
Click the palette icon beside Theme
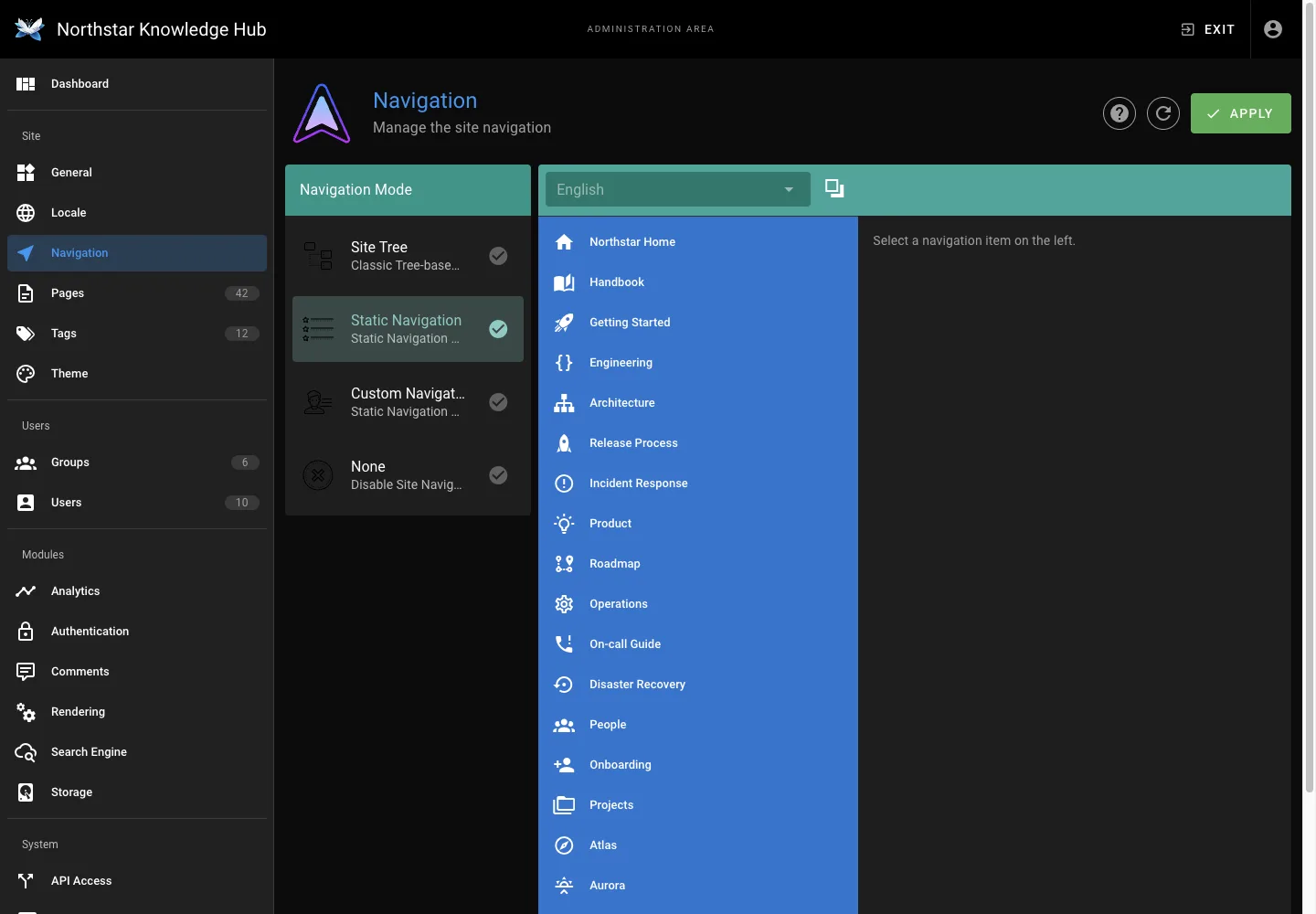pos(26,374)
